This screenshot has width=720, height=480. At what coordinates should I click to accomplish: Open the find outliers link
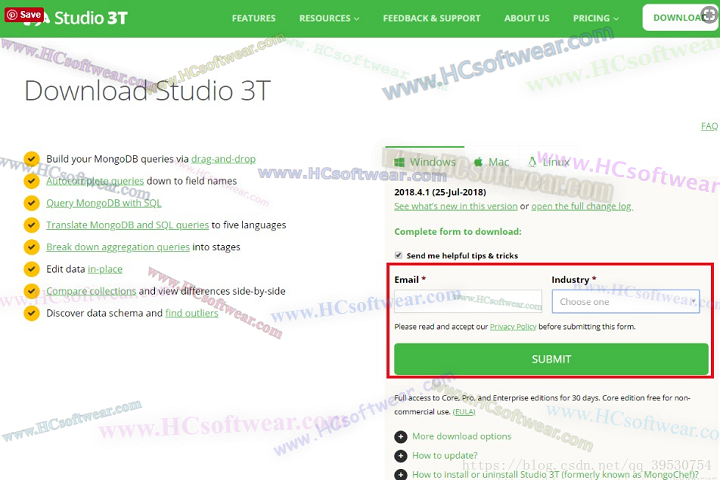(191, 313)
